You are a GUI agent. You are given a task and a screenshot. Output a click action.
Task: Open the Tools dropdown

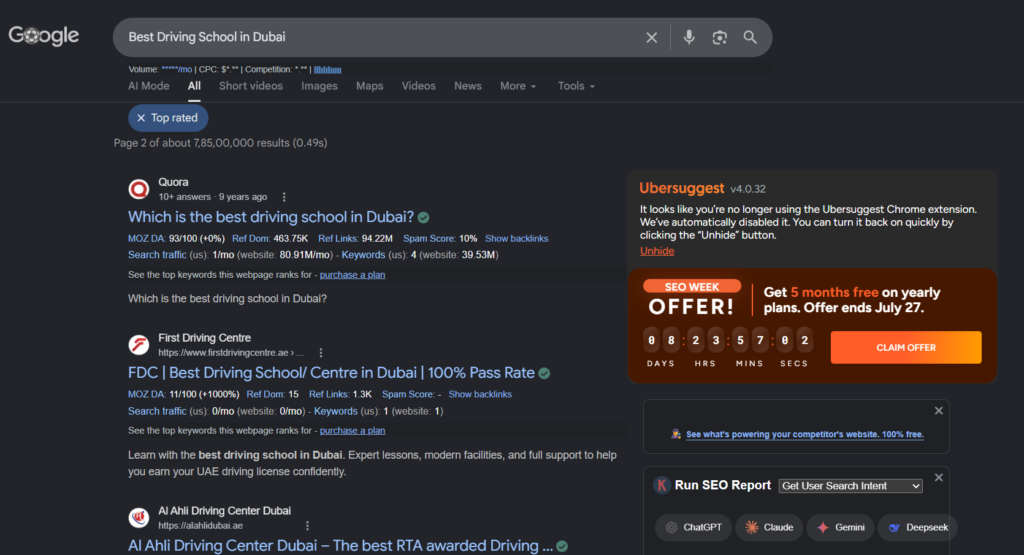click(x=576, y=86)
